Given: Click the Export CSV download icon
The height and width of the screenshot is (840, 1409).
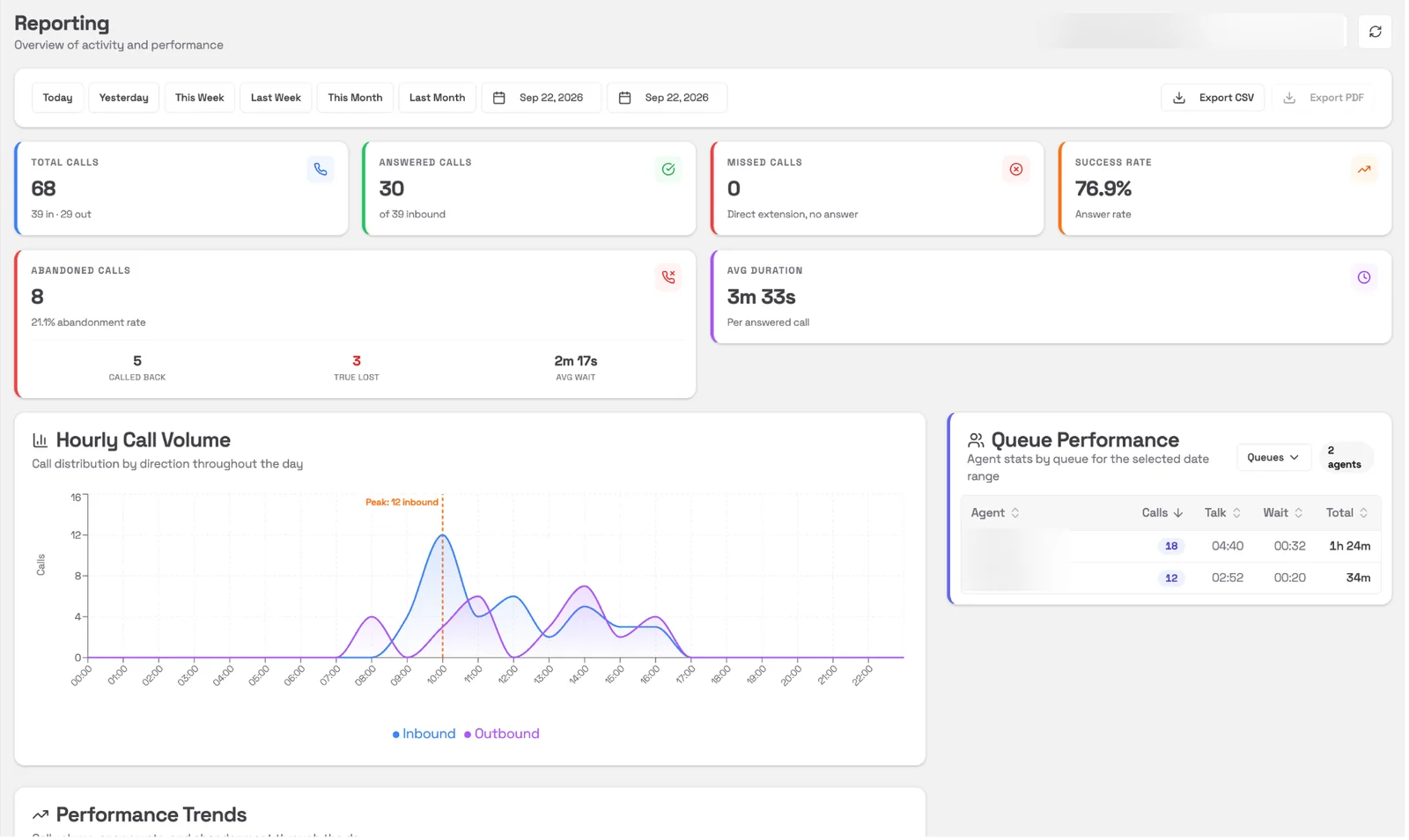Looking at the screenshot, I should (1179, 98).
